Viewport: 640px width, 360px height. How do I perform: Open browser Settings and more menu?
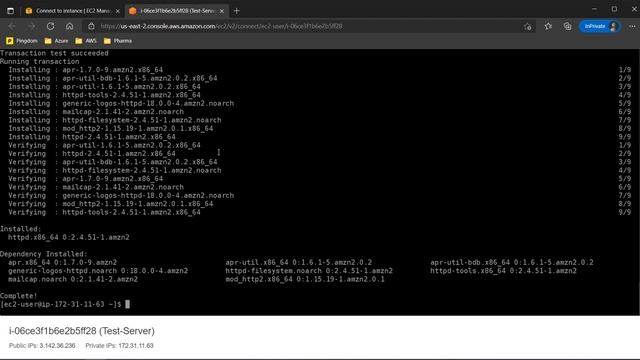click(x=632, y=26)
